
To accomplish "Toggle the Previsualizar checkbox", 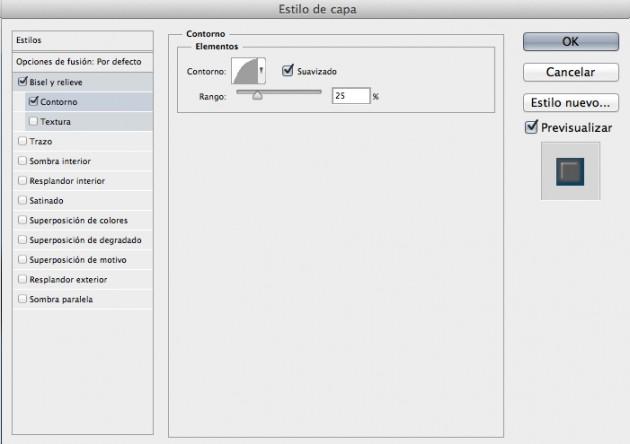I will 531,127.
